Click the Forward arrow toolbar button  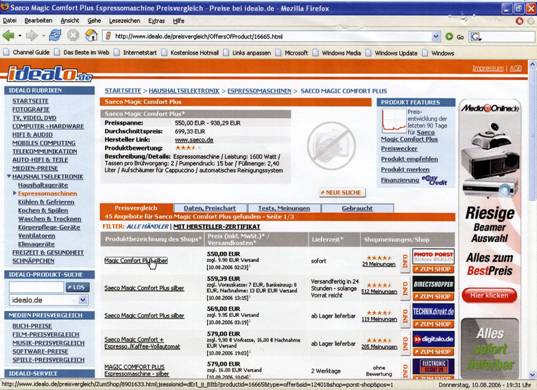(x=32, y=36)
